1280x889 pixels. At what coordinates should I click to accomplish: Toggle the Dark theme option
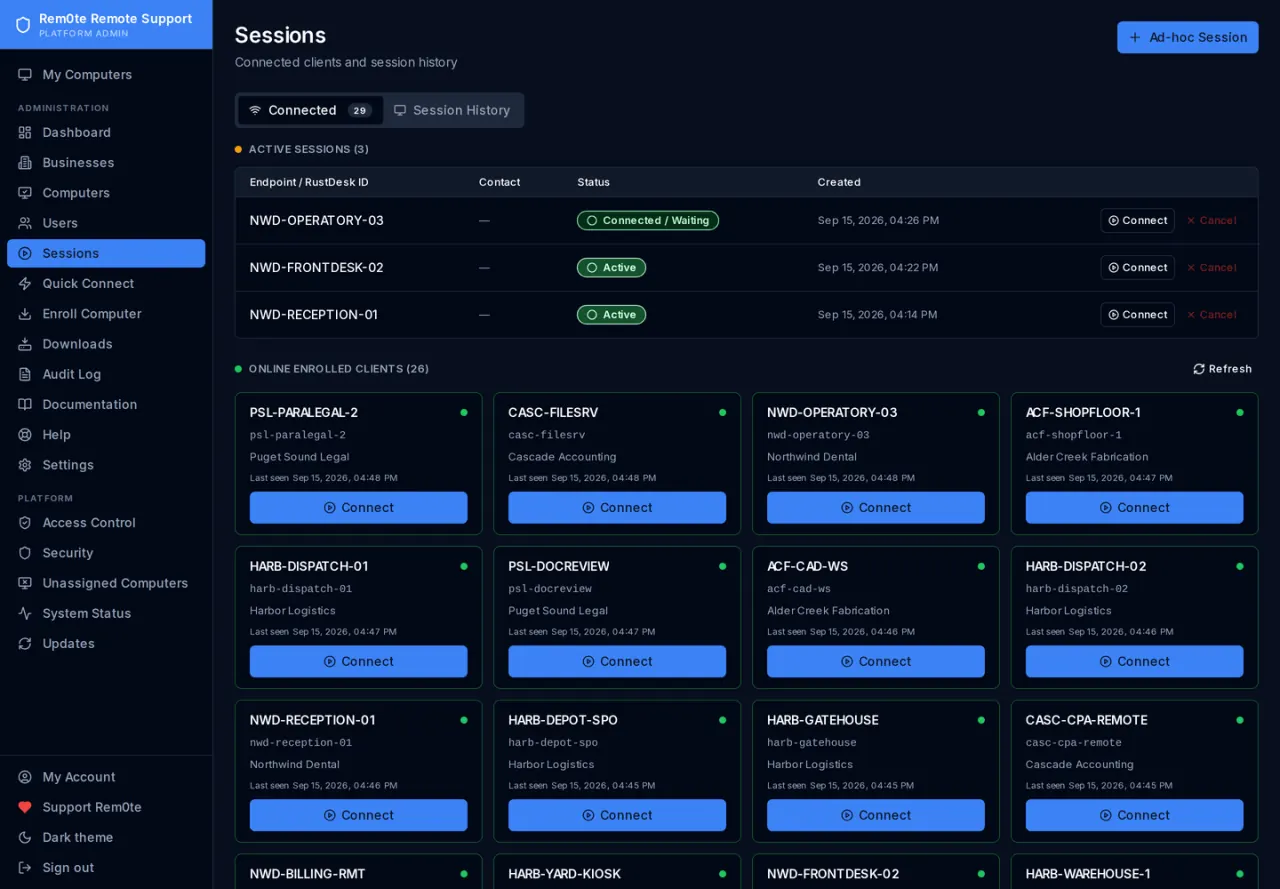point(106,838)
